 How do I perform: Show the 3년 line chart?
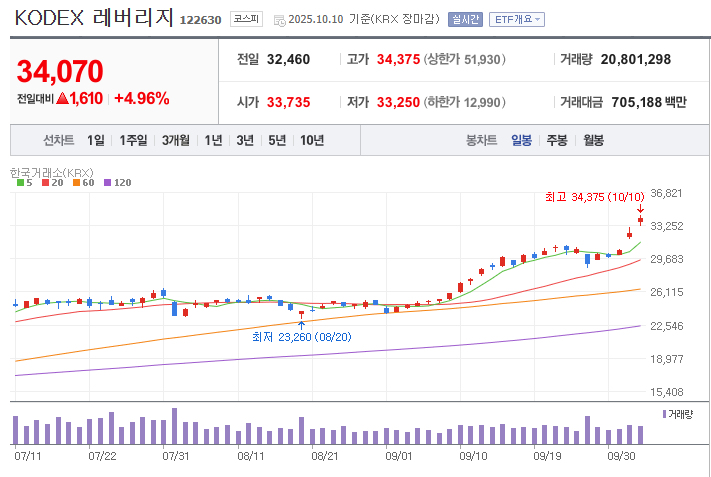coord(245,140)
